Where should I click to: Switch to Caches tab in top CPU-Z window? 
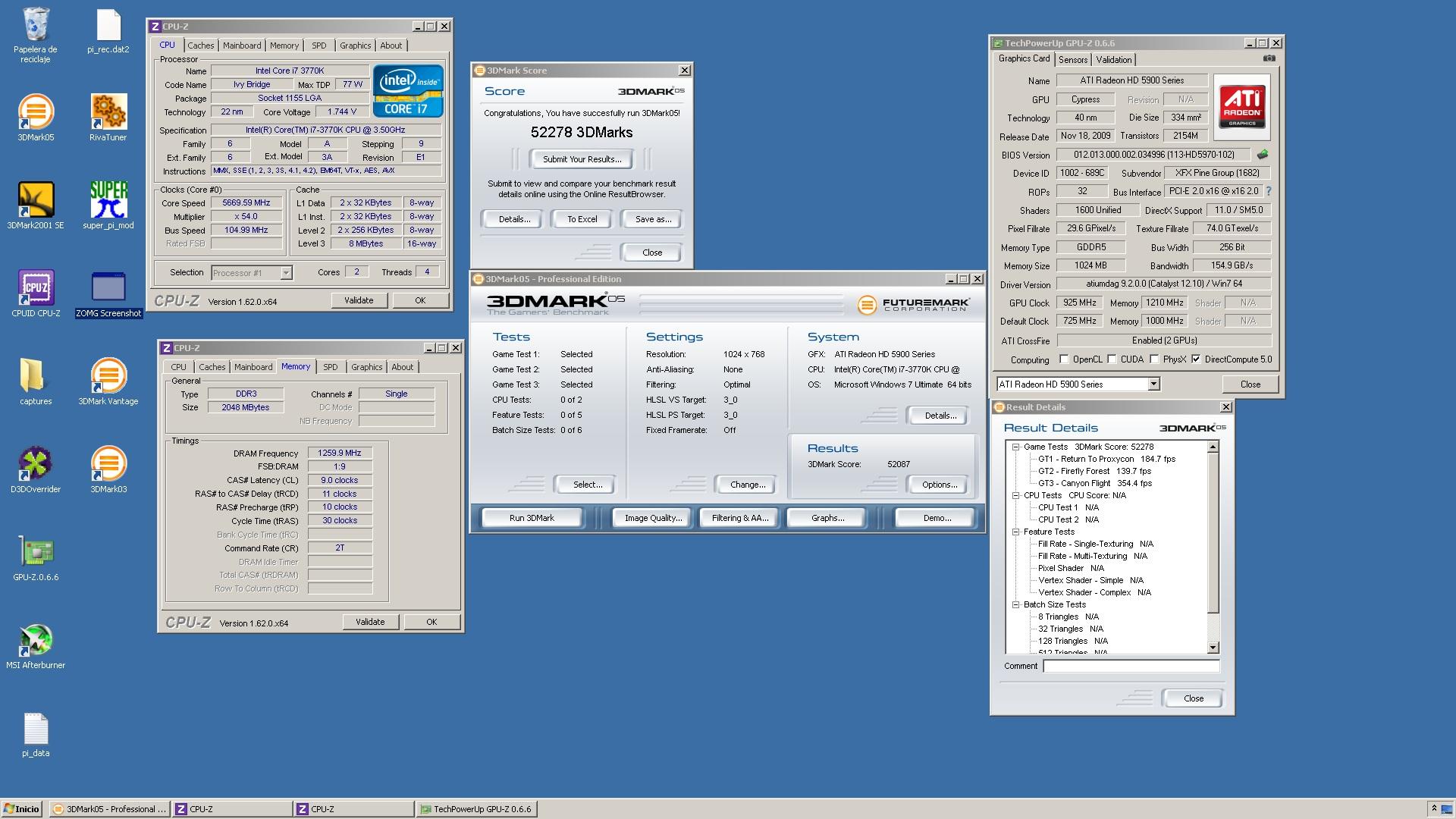[200, 45]
